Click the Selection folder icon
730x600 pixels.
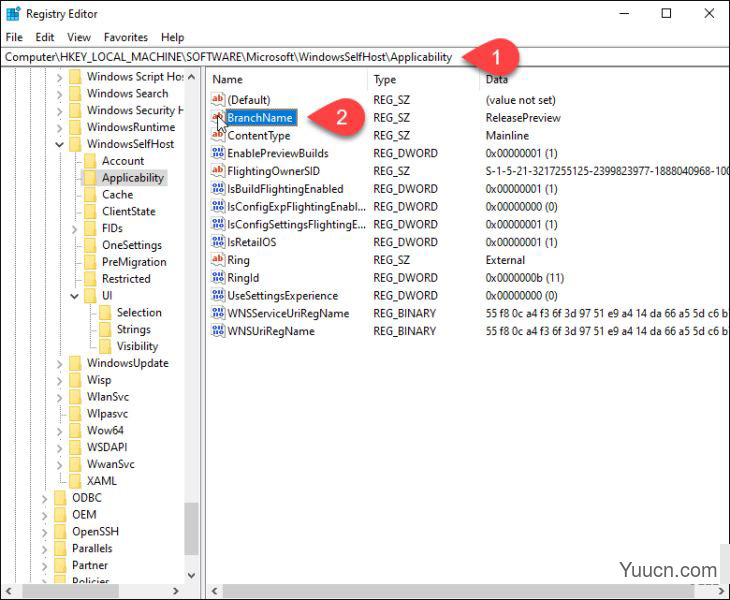coord(105,312)
